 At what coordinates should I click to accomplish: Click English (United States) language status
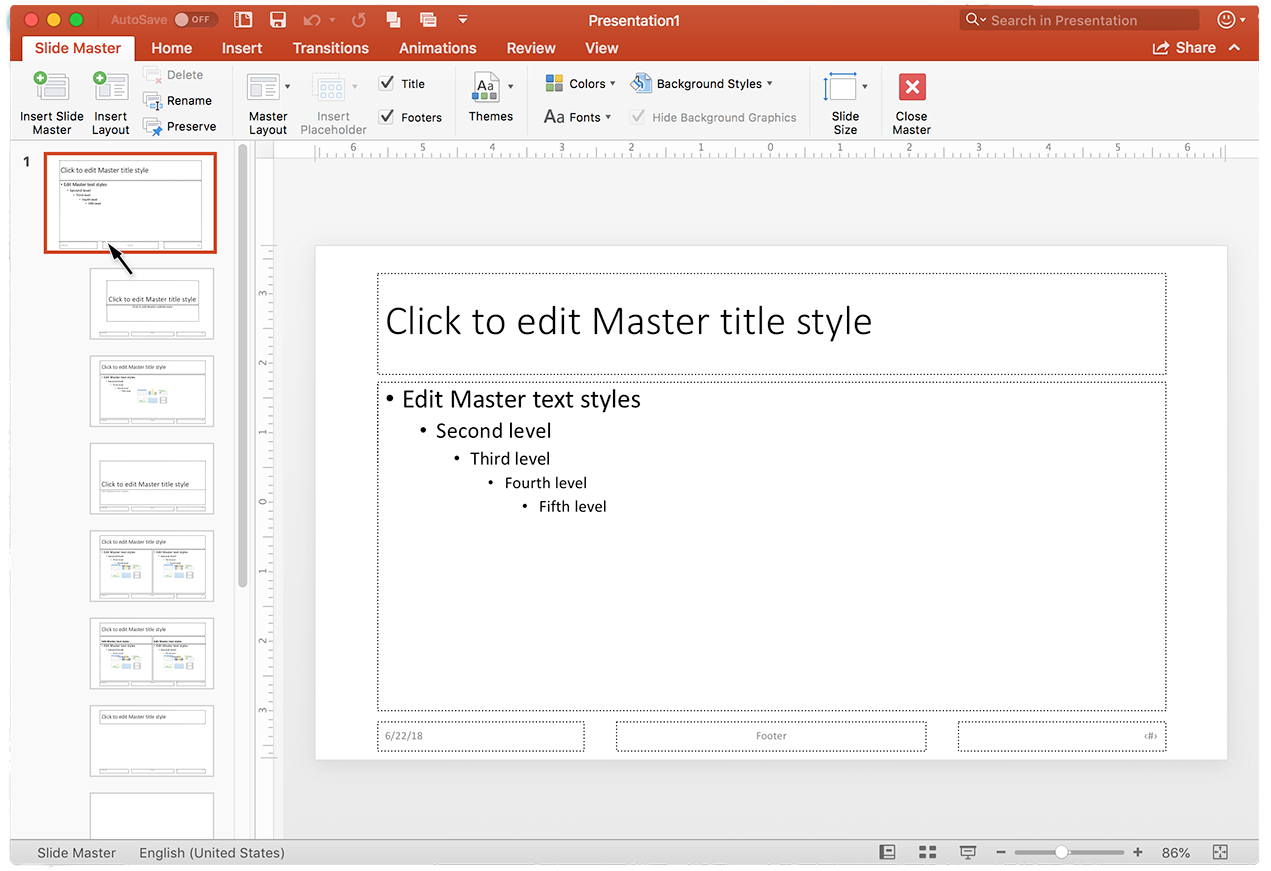[x=212, y=853]
